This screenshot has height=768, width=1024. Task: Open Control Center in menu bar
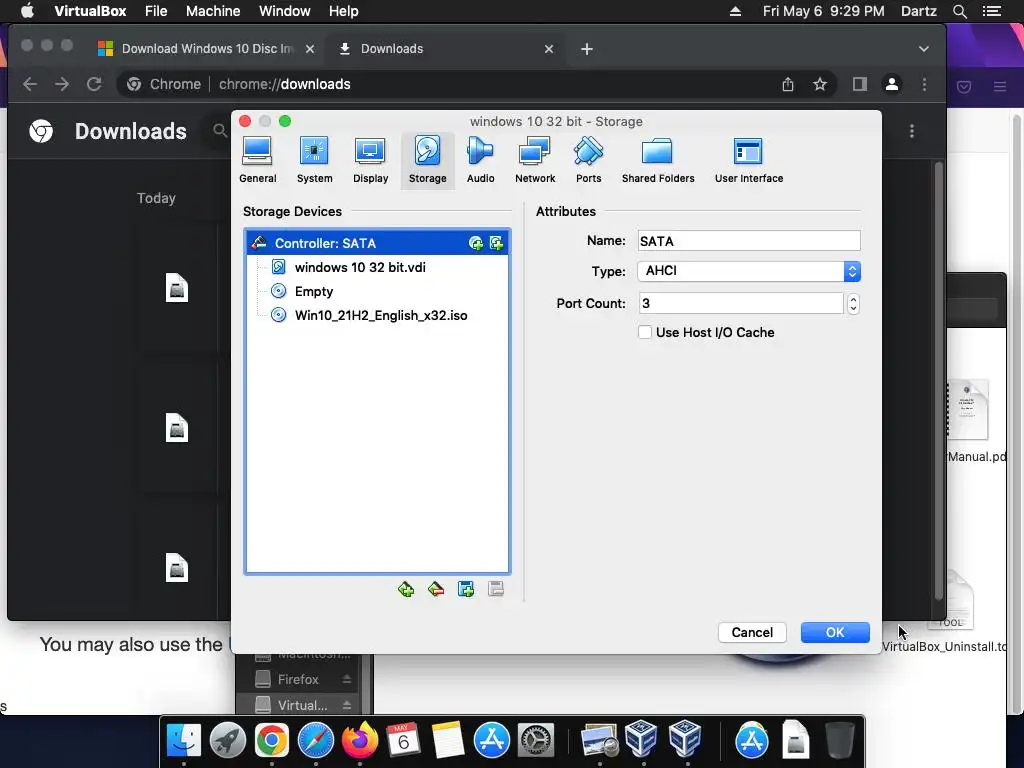(991, 11)
